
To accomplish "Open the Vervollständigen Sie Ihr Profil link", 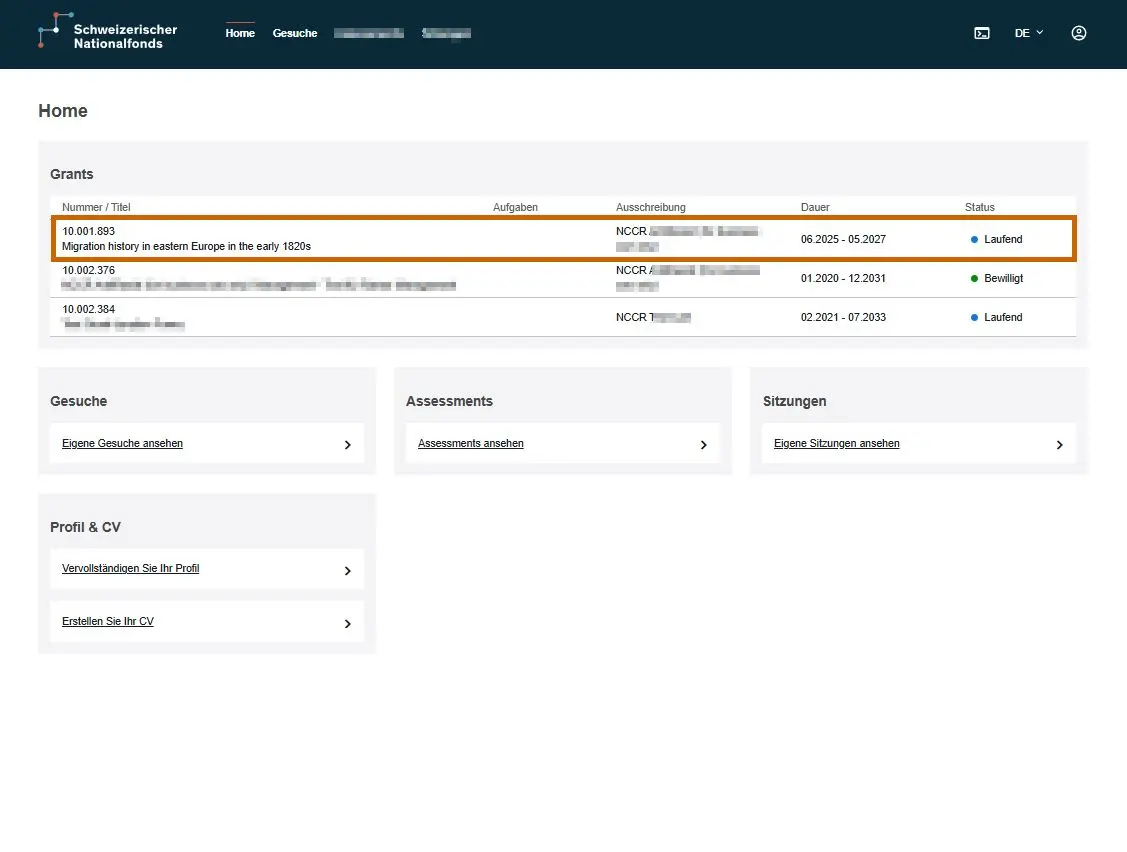I will pyautogui.click(x=131, y=569).
